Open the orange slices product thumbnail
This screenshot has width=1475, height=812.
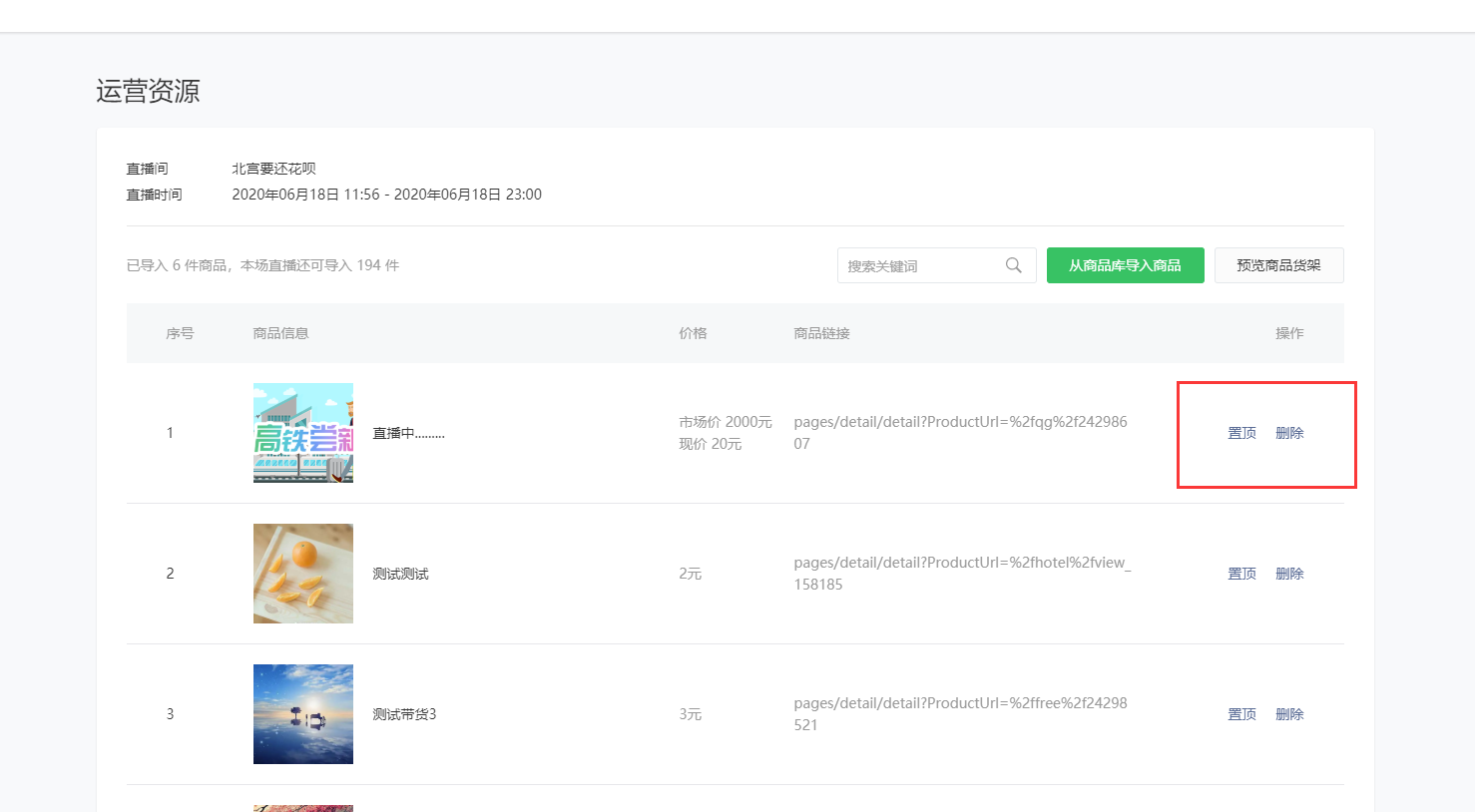303,574
